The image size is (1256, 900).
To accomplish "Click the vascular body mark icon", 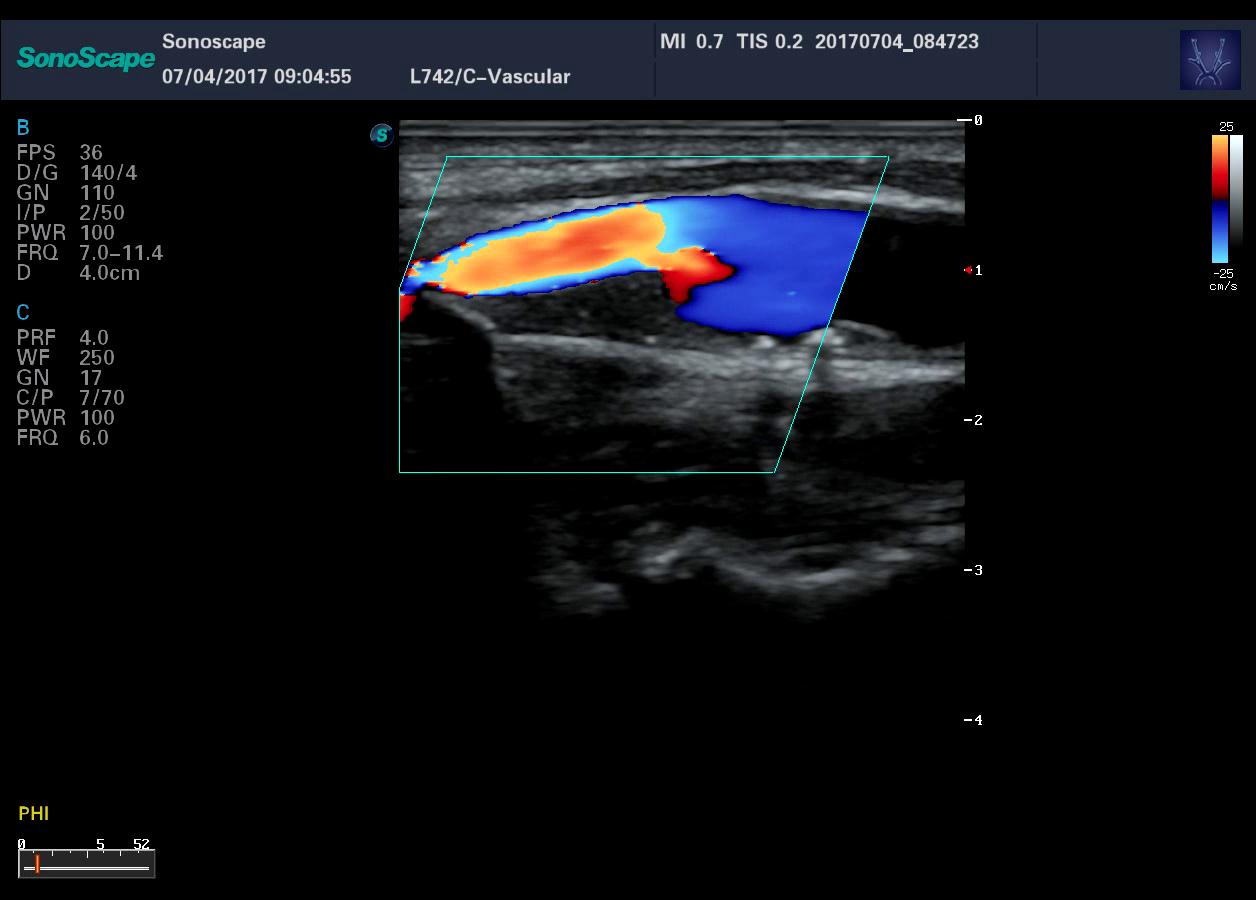I will [x=1210, y=60].
